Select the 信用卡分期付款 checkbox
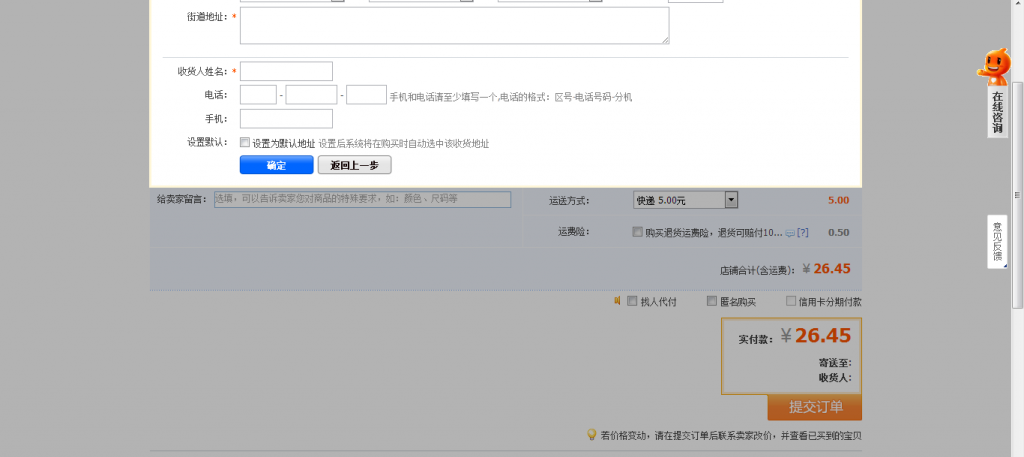This screenshot has width=1024, height=457. [791, 301]
